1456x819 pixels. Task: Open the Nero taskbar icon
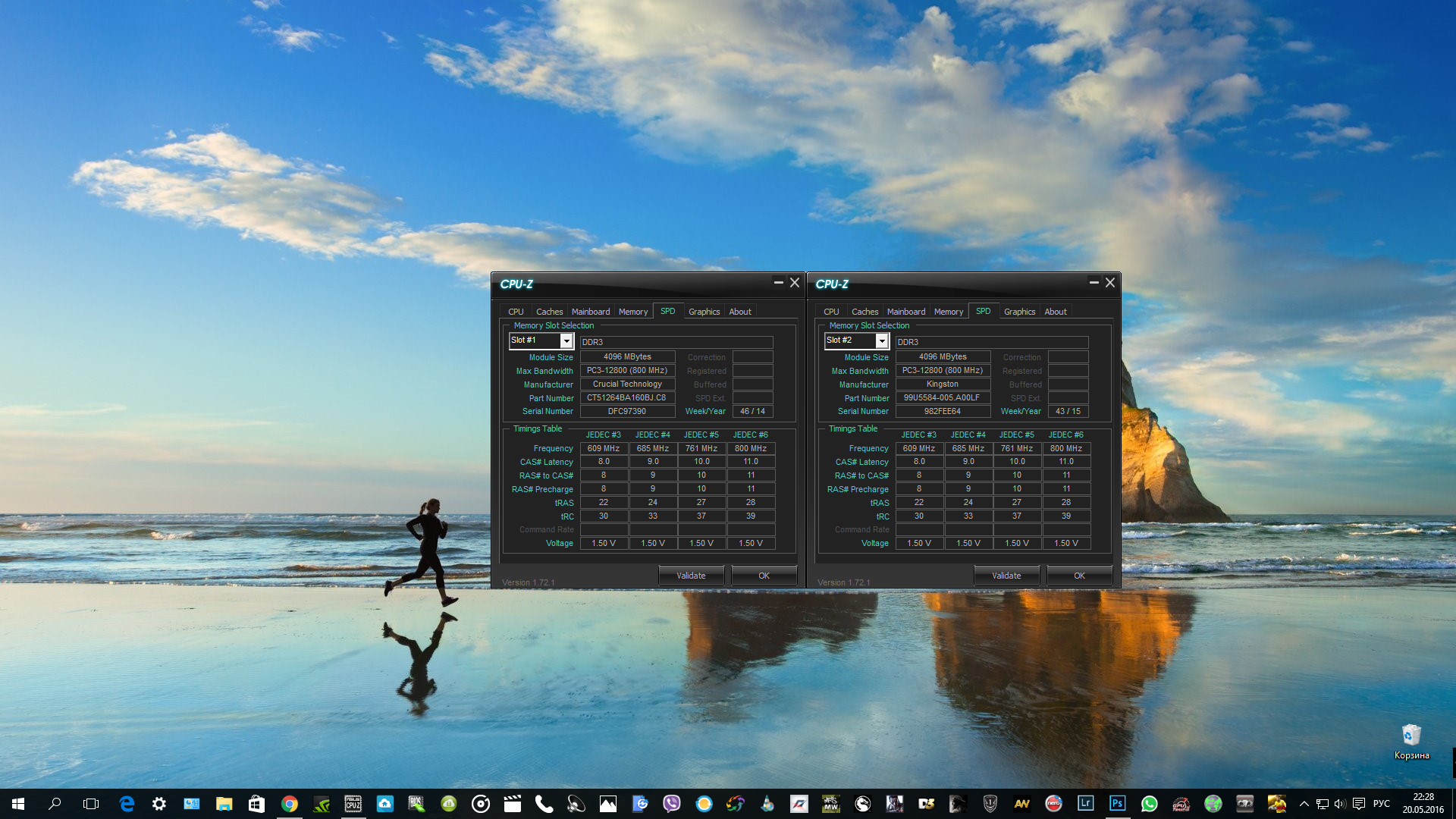click(1053, 804)
